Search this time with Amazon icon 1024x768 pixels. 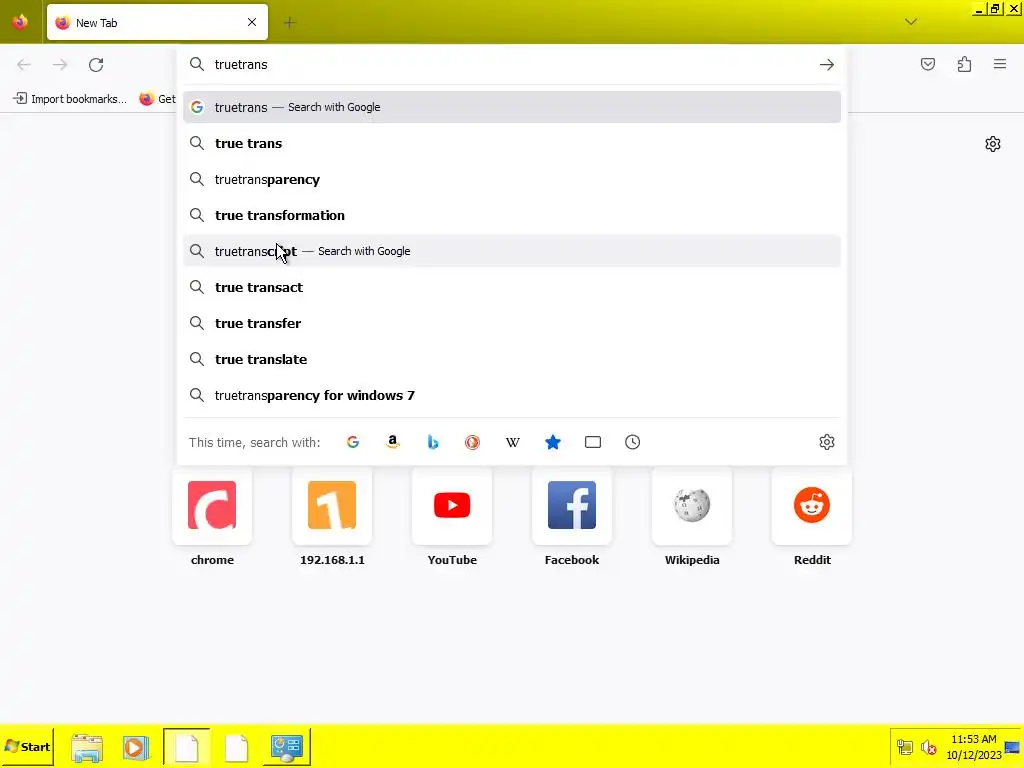[x=392, y=442]
